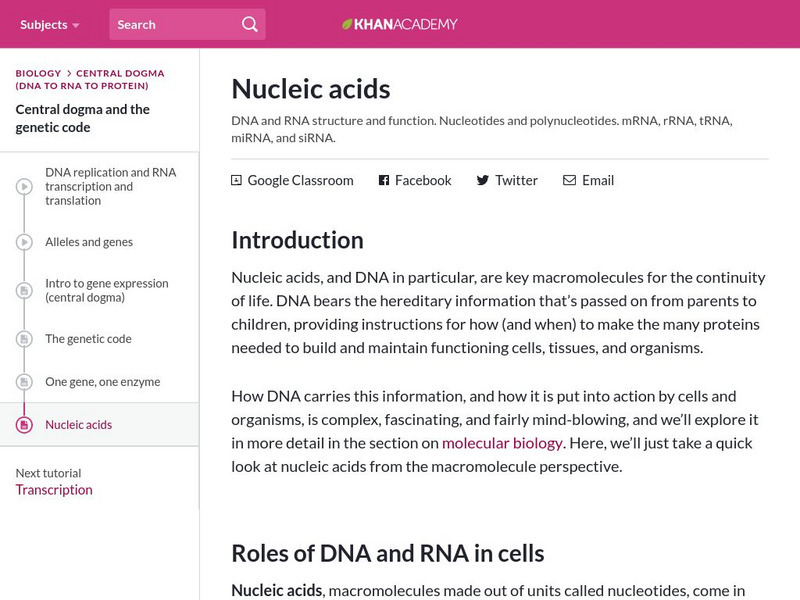The image size is (800, 600).
Task: Follow the molecular biology link
Action: [502, 443]
